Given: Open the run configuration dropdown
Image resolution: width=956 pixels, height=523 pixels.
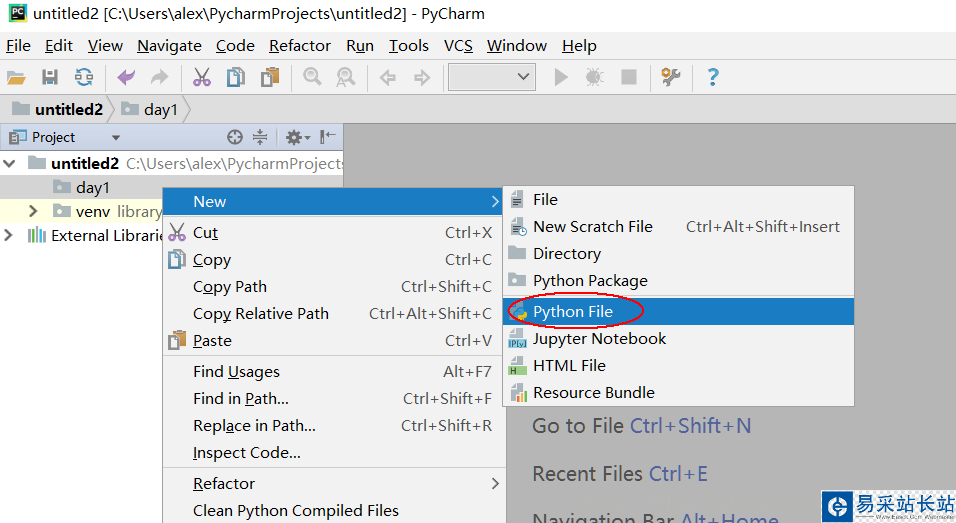Looking at the screenshot, I should pos(492,78).
